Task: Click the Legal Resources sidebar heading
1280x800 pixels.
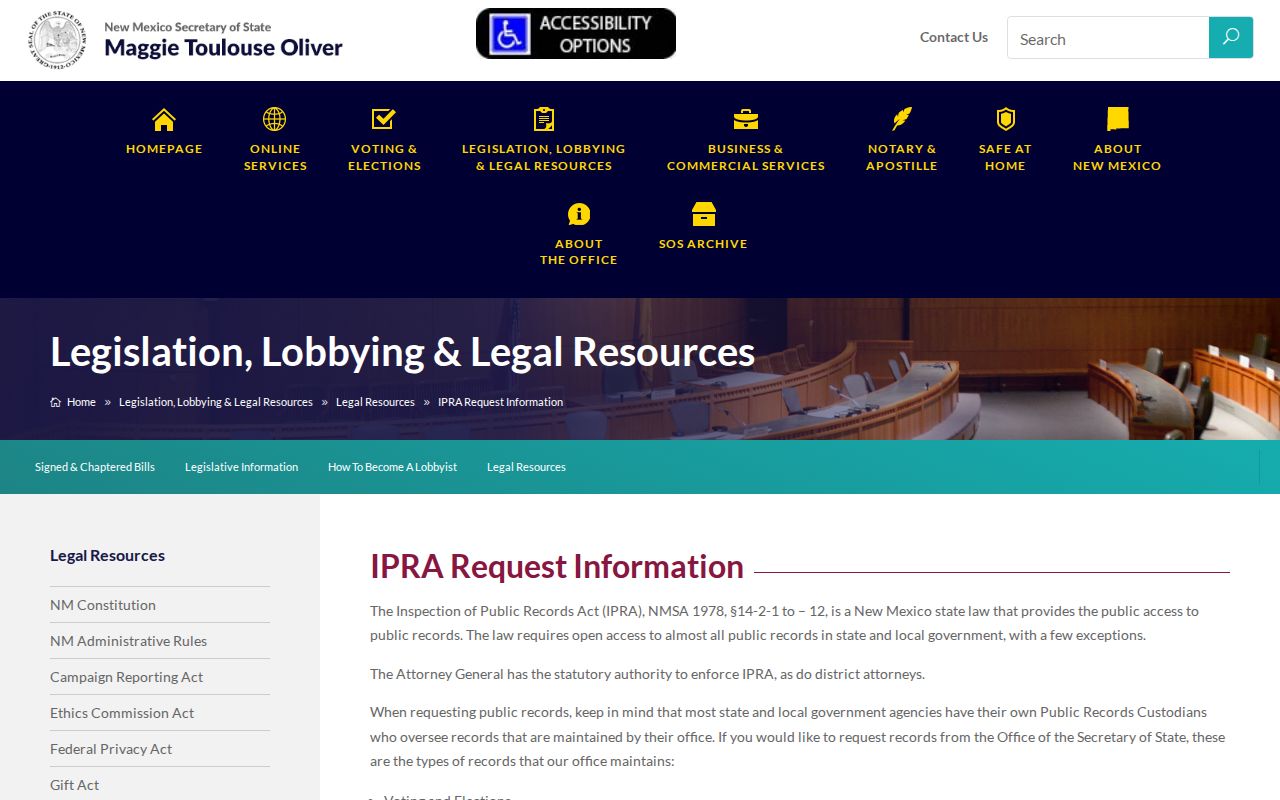Action: (x=107, y=556)
